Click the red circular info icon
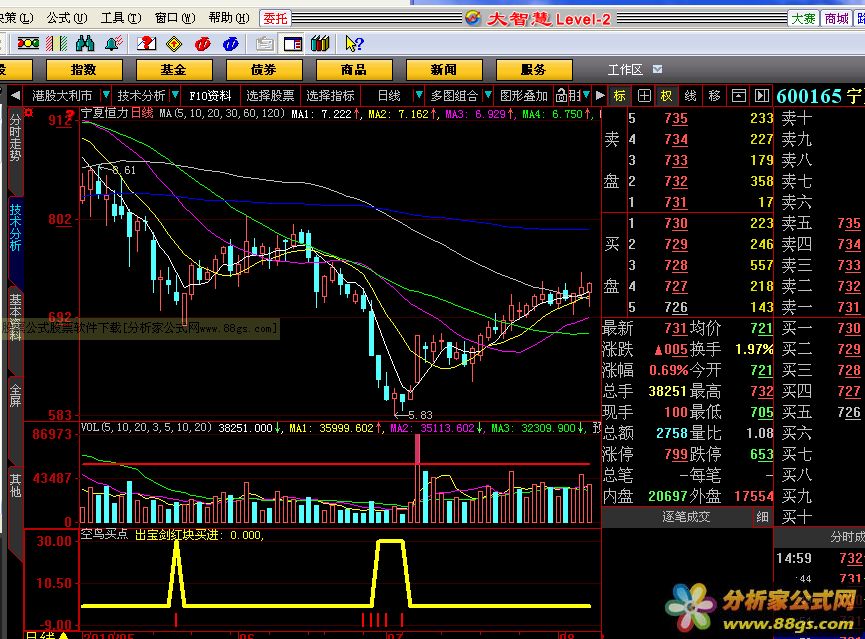 [x=202, y=44]
